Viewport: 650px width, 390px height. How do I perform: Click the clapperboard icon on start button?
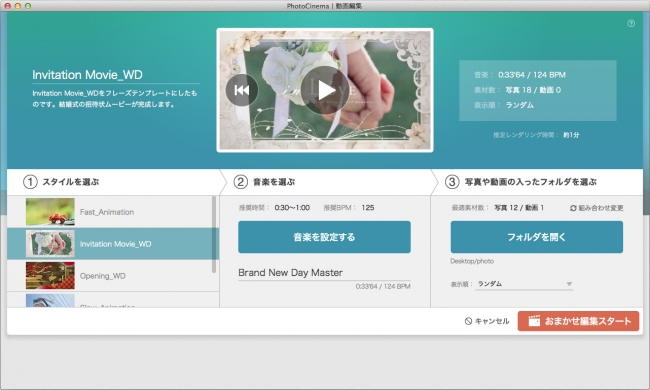coord(534,321)
